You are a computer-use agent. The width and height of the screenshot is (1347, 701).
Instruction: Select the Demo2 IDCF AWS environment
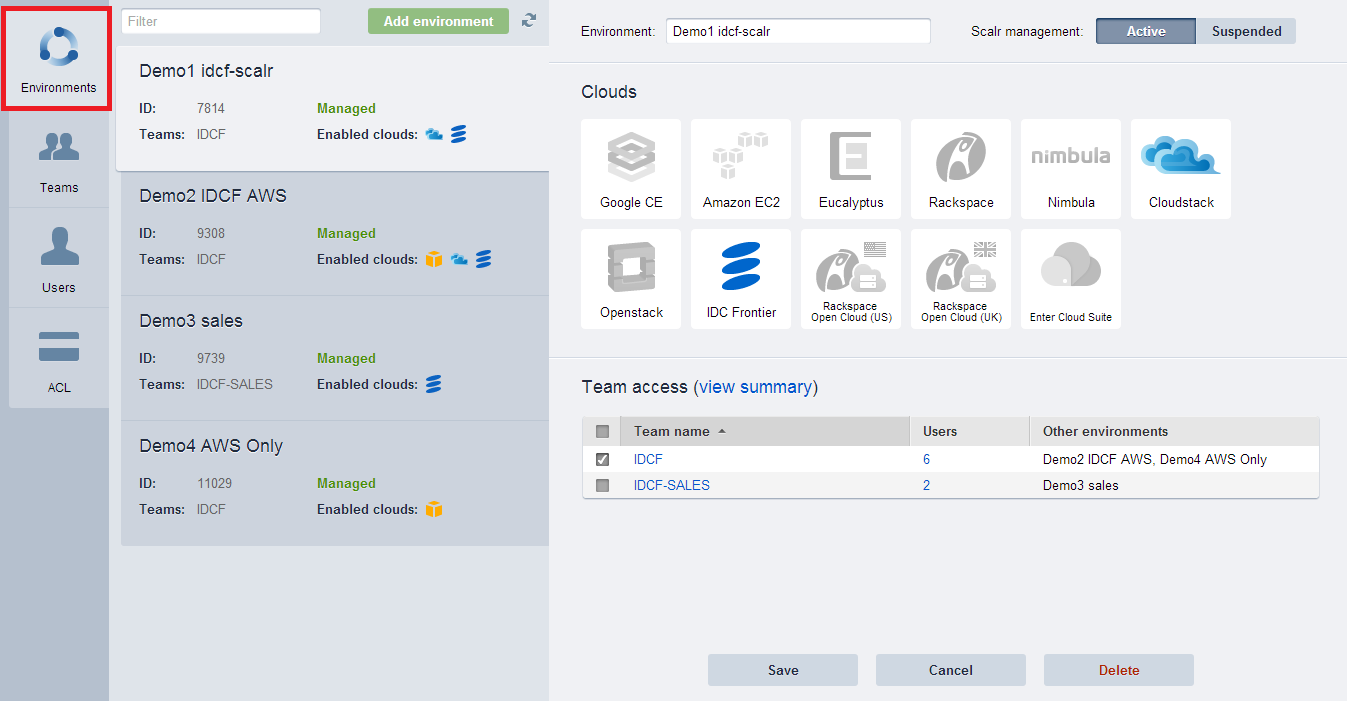point(335,233)
